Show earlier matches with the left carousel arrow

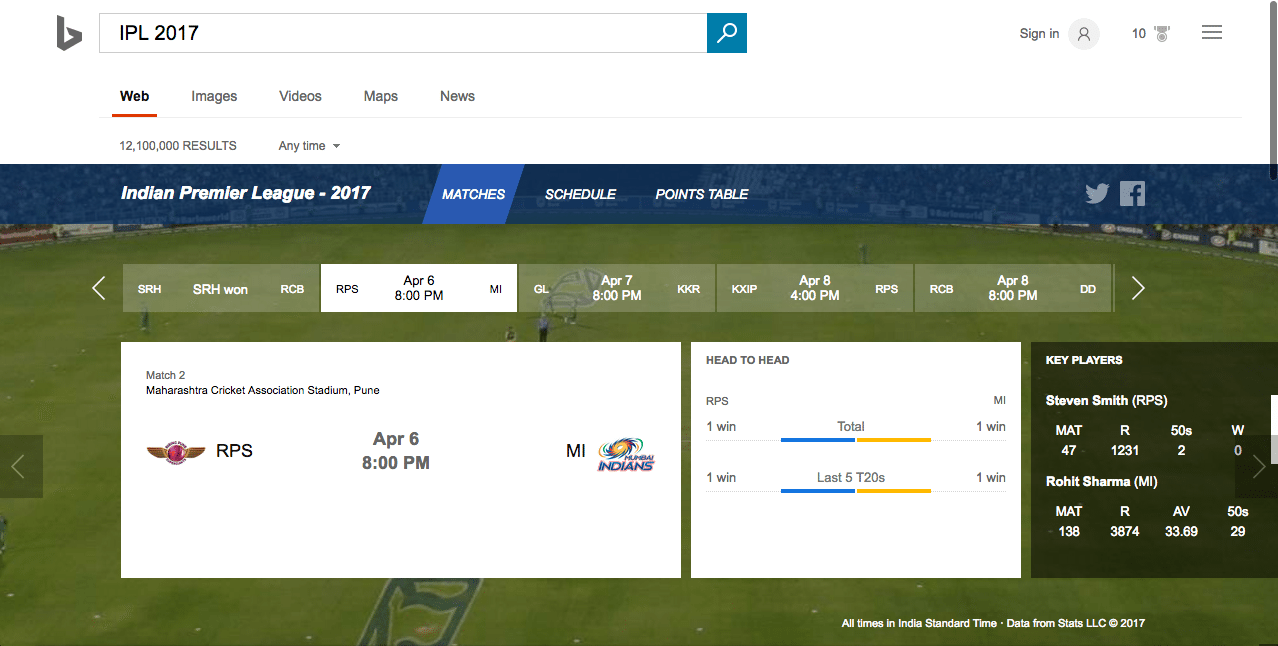click(x=98, y=288)
